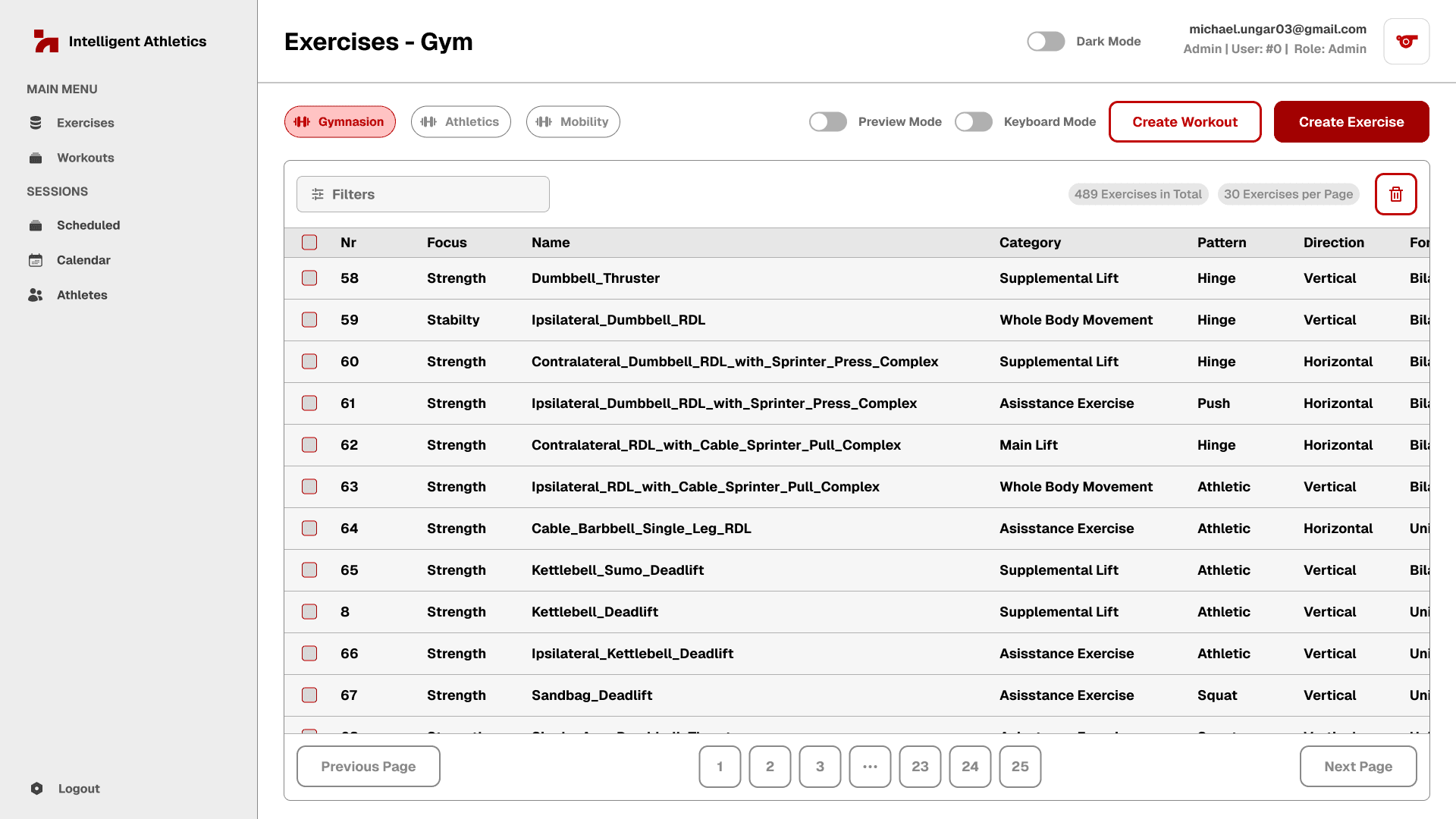Image resolution: width=1456 pixels, height=819 pixels.
Task: Click the Exercises database icon in sidebar
Action: click(36, 123)
